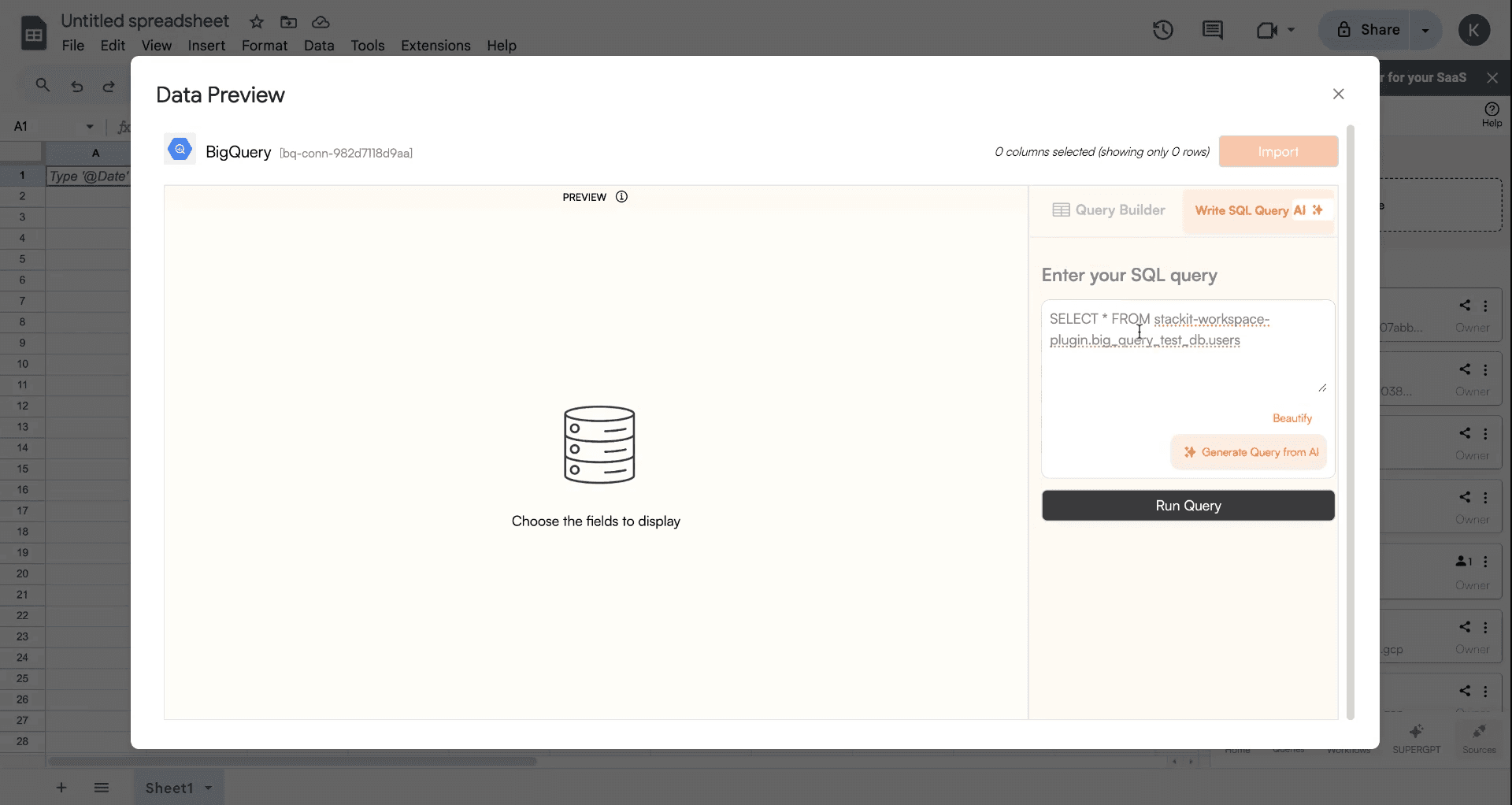Select row 15 header
Viewport: 1512px width, 805px height.
23,469
